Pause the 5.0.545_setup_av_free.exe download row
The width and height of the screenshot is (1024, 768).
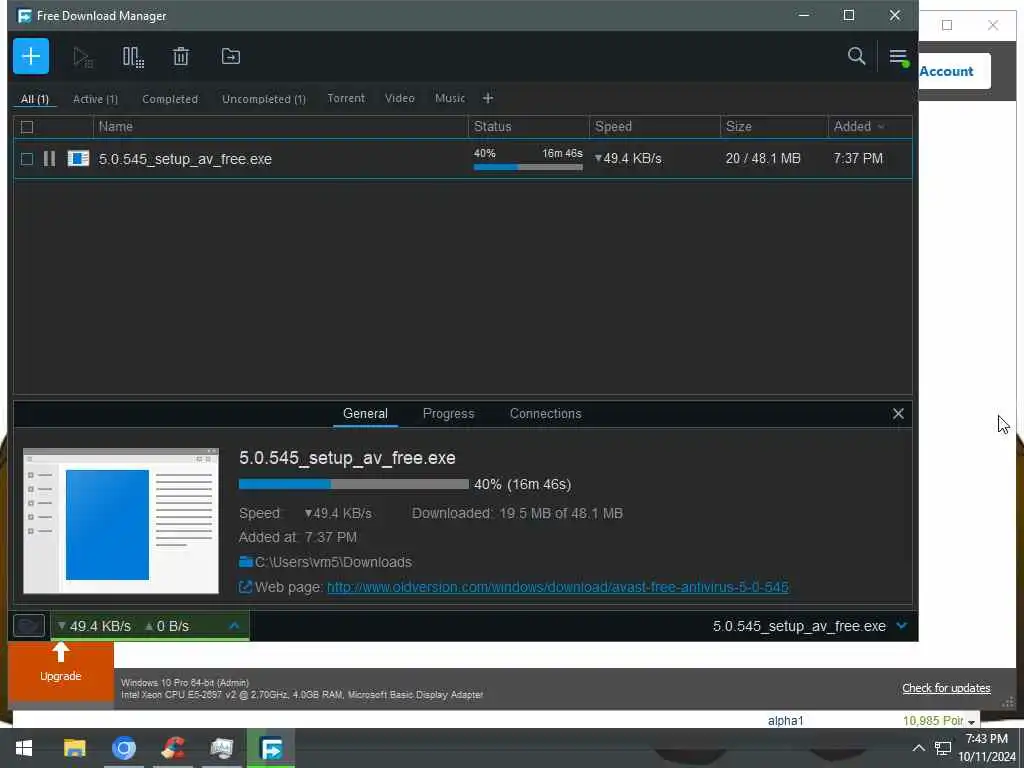[x=50, y=159]
